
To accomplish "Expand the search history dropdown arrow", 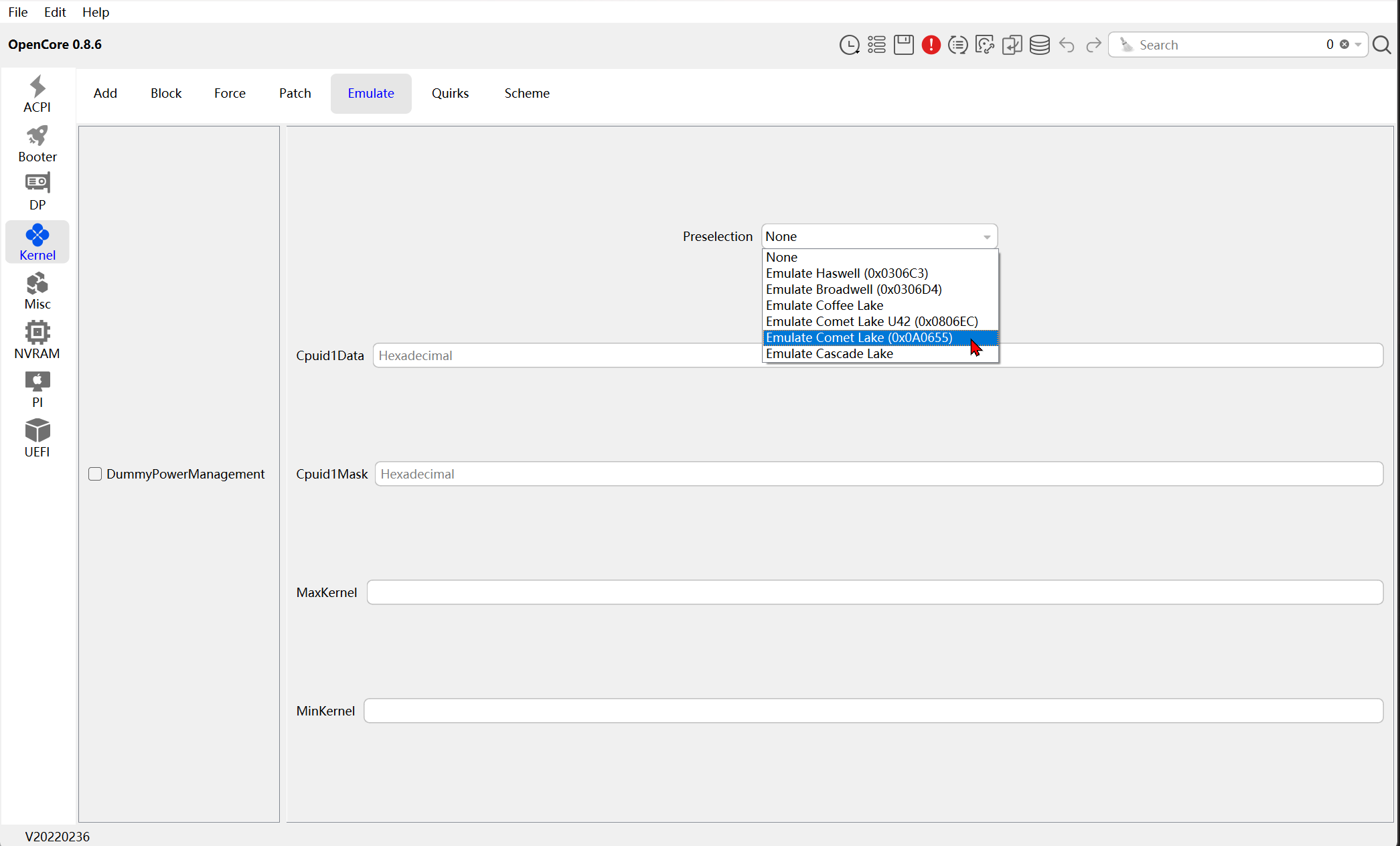I will coord(1358,45).
